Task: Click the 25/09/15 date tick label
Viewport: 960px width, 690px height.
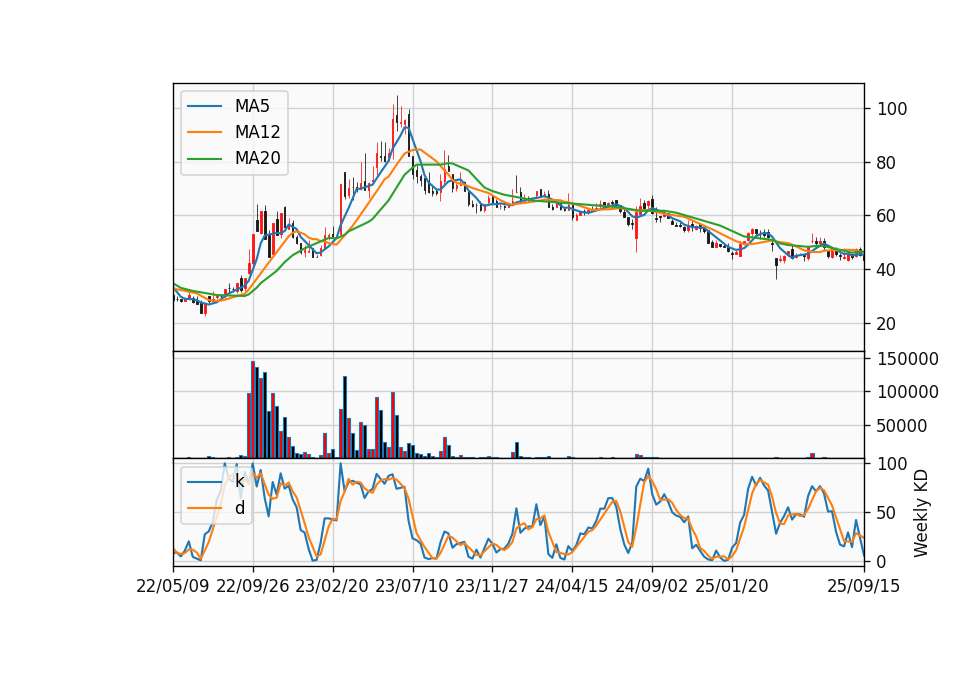Action: 863,586
